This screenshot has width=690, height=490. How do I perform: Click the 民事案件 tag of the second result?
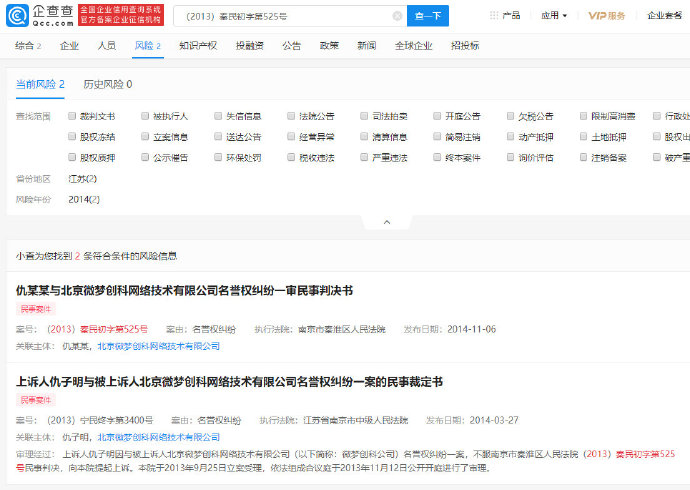pyautogui.click(x=36, y=400)
